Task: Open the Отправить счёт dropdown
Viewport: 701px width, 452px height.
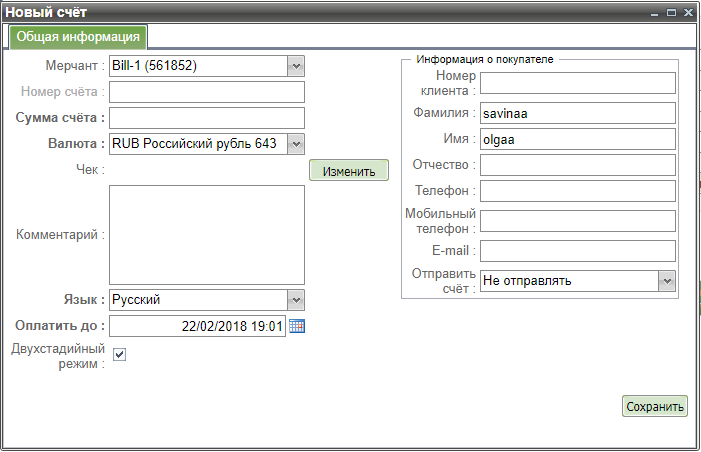Action: point(667,281)
